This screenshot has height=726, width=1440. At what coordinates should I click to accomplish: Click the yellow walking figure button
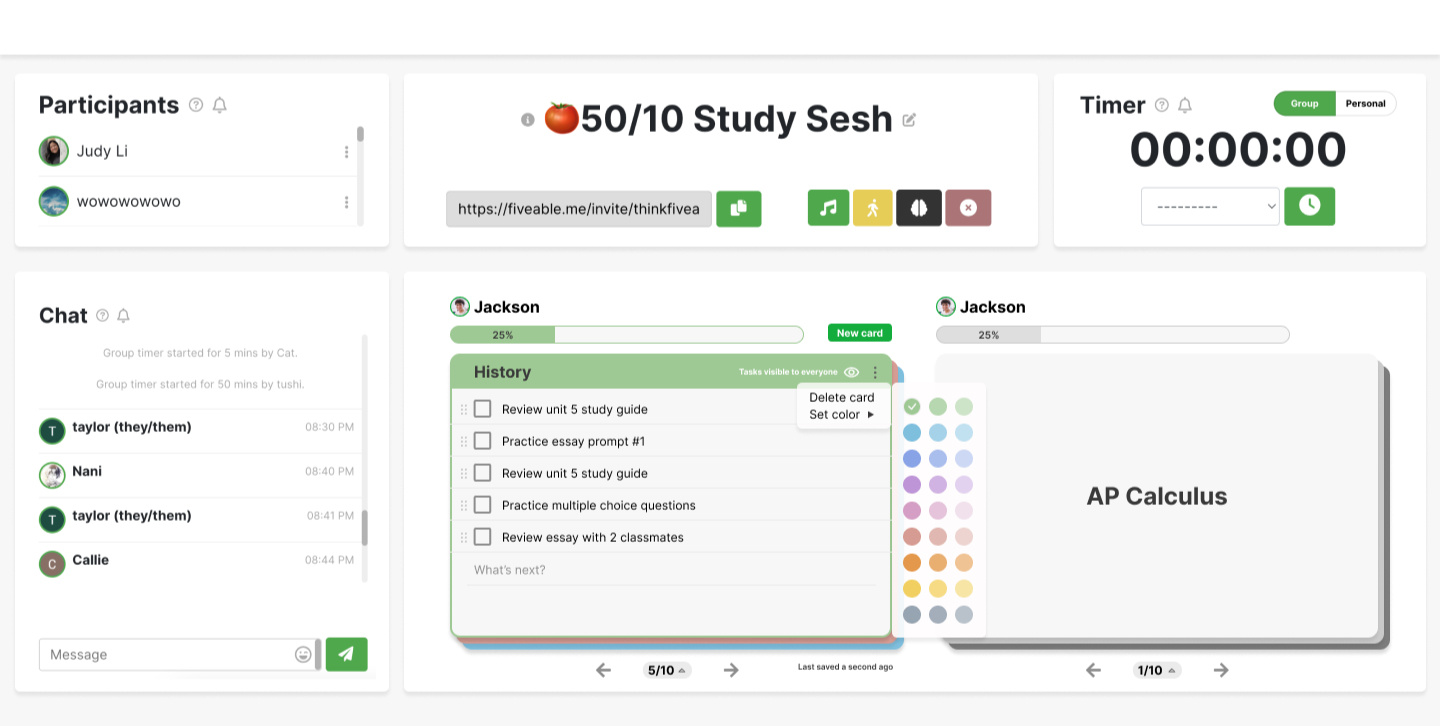[x=873, y=208]
